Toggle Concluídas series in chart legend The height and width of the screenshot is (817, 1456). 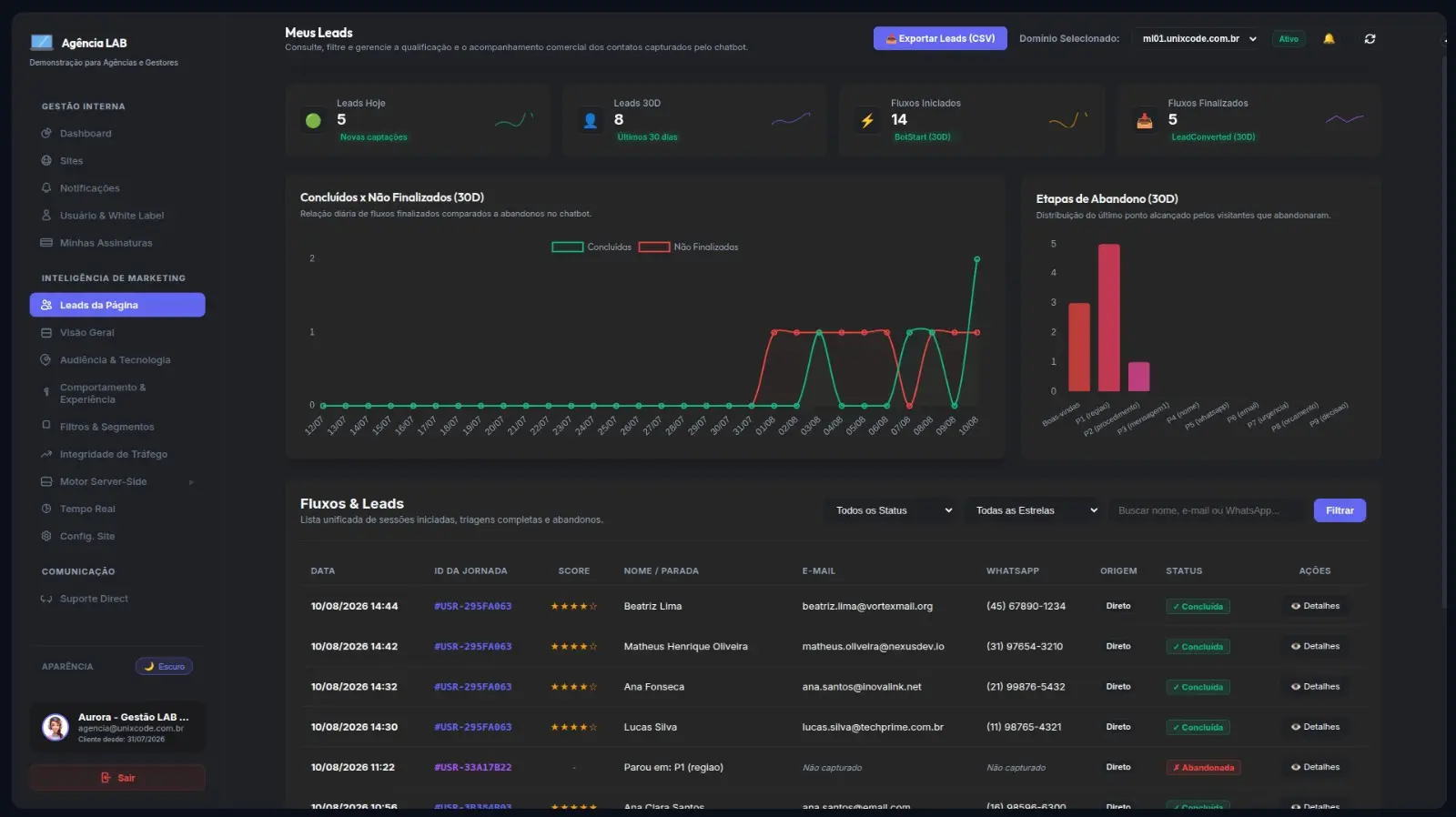pos(591,247)
